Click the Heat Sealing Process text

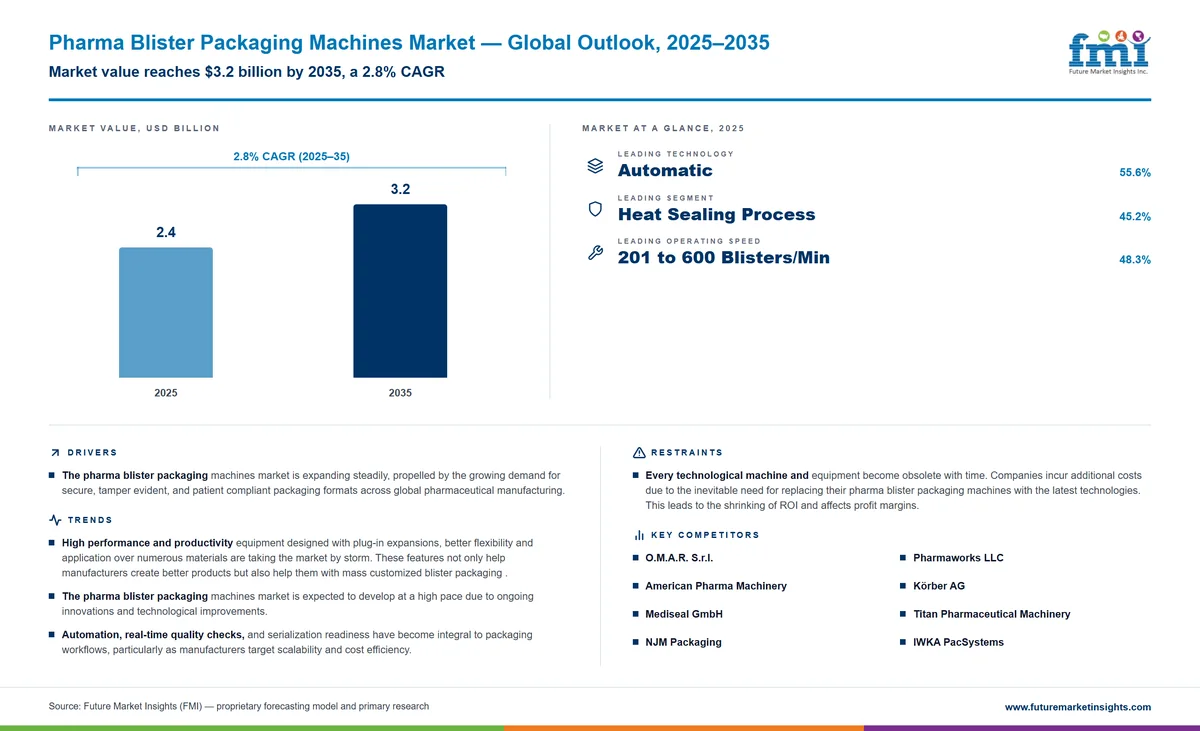coord(716,215)
